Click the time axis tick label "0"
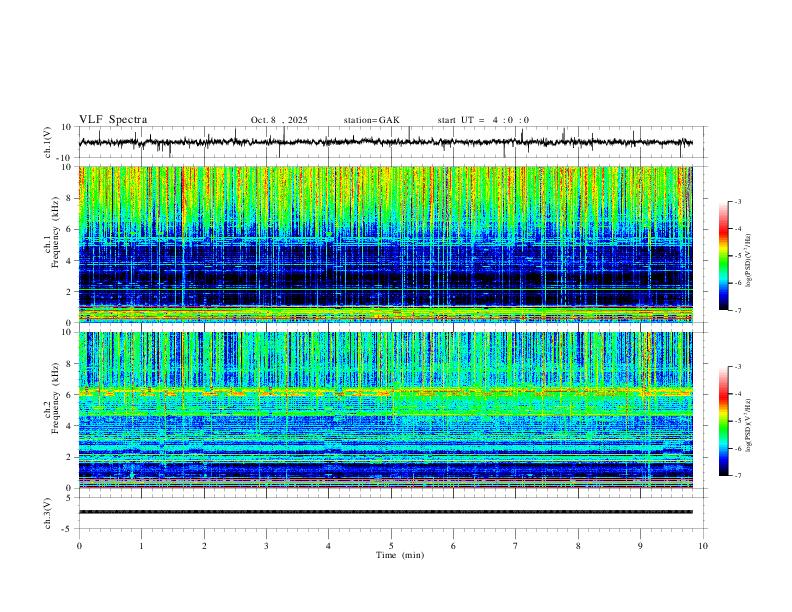 click(79, 546)
